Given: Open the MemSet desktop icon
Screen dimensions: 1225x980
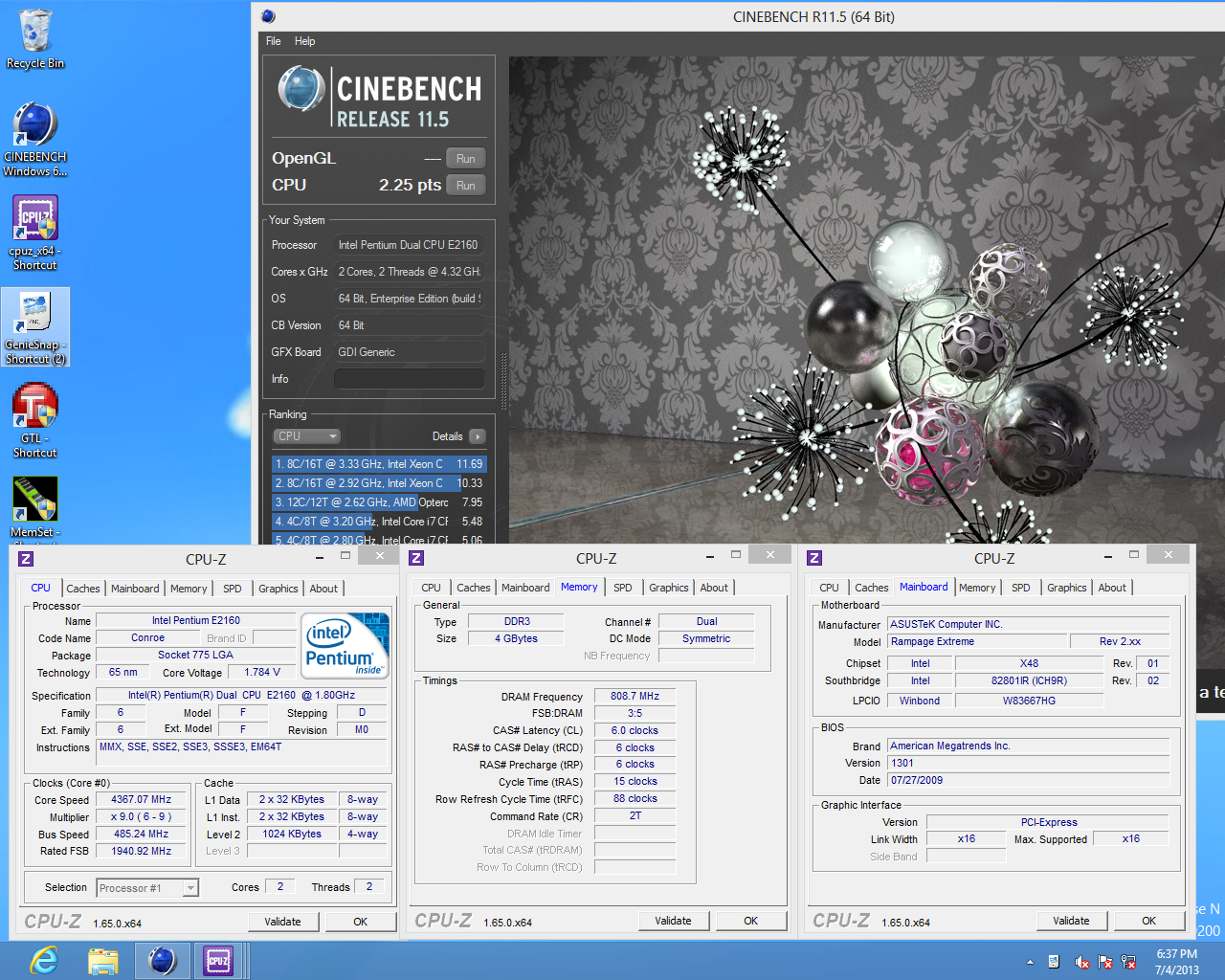Looking at the screenshot, I should (35, 508).
